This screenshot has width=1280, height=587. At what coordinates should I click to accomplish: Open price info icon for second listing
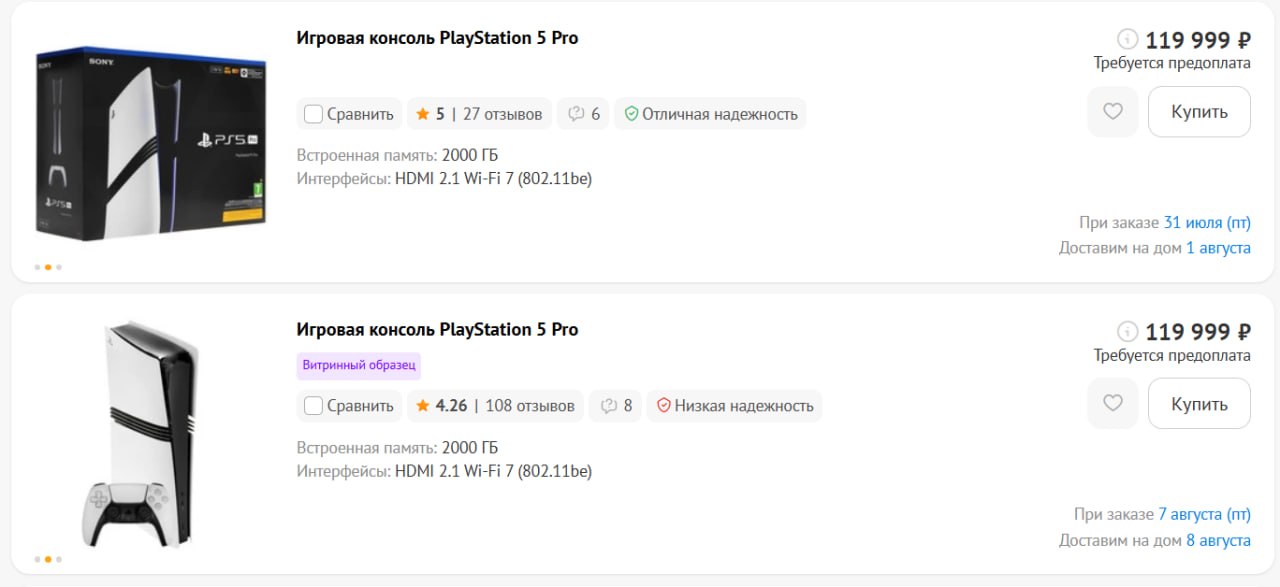click(1127, 332)
